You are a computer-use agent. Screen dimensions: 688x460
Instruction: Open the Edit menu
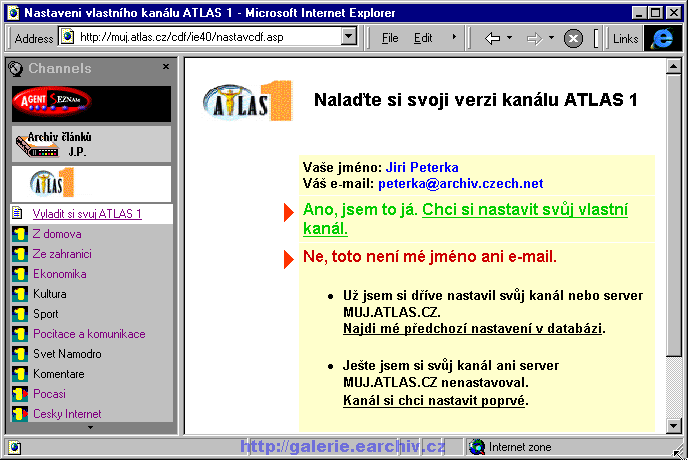coord(423,38)
